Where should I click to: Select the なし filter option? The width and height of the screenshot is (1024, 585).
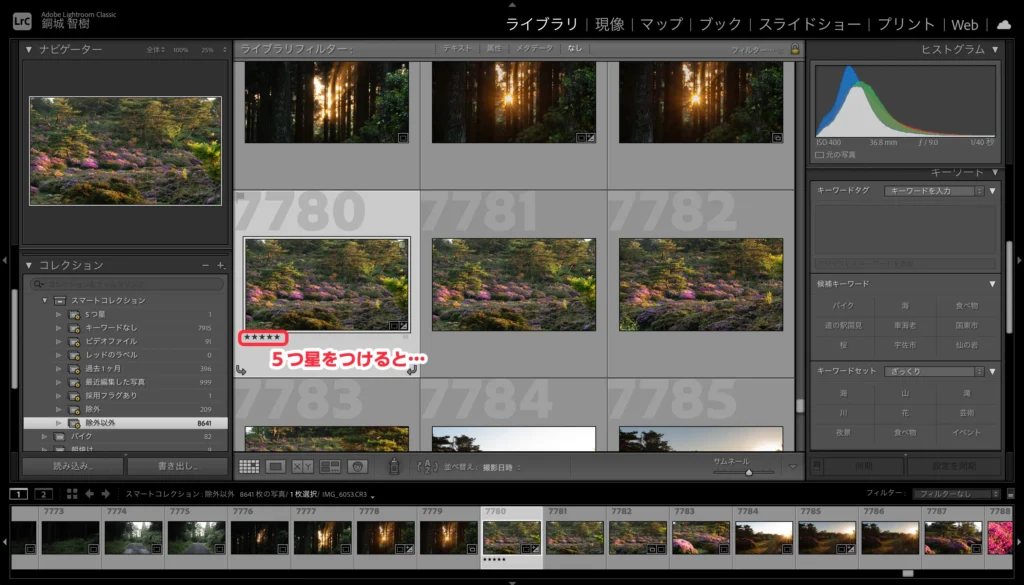[574, 49]
